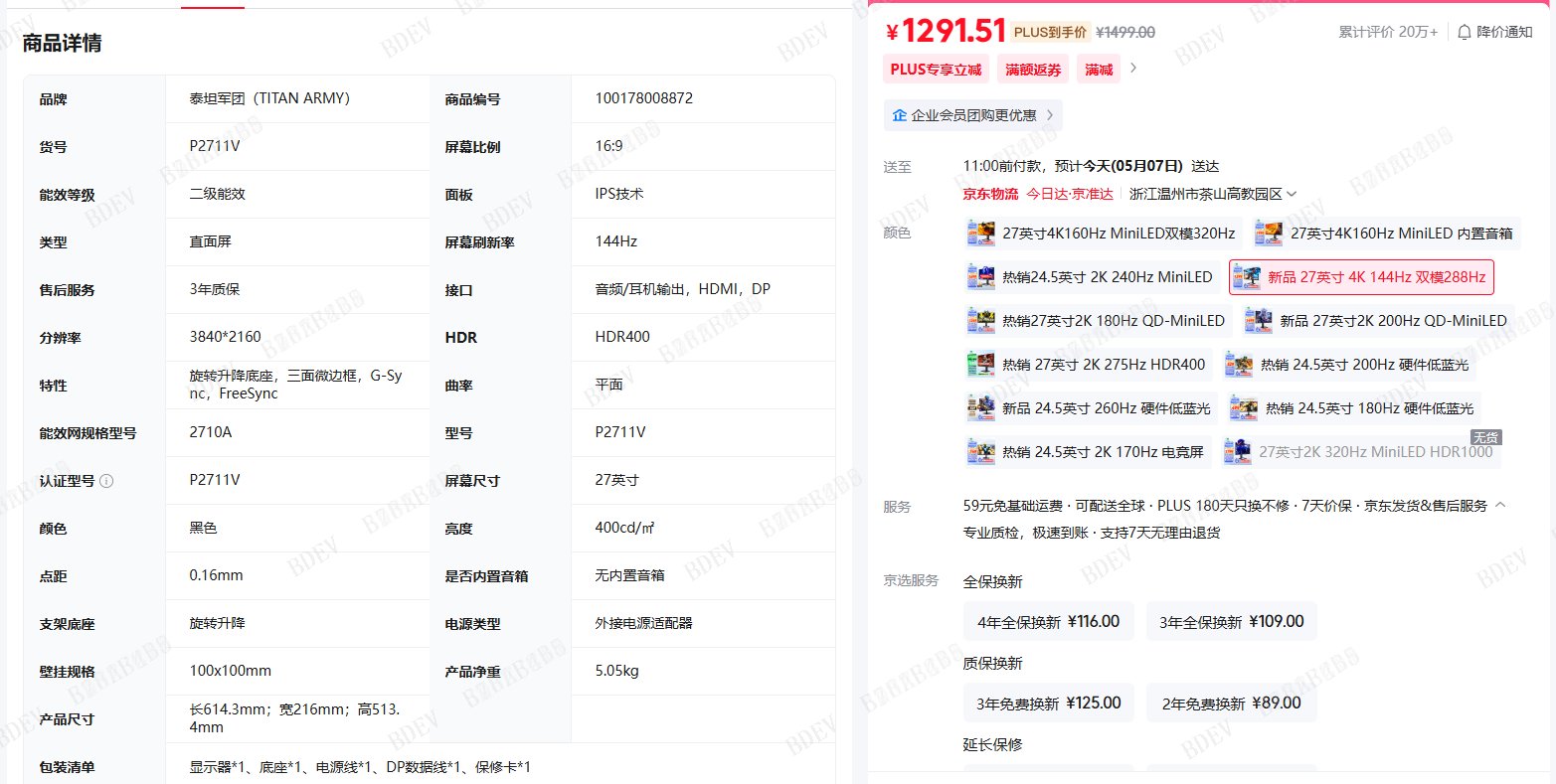This screenshot has height=784, width=1556.
Task: Click brand value 泰坦军团（TITAN ARMY）
Action: pos(269,98)
